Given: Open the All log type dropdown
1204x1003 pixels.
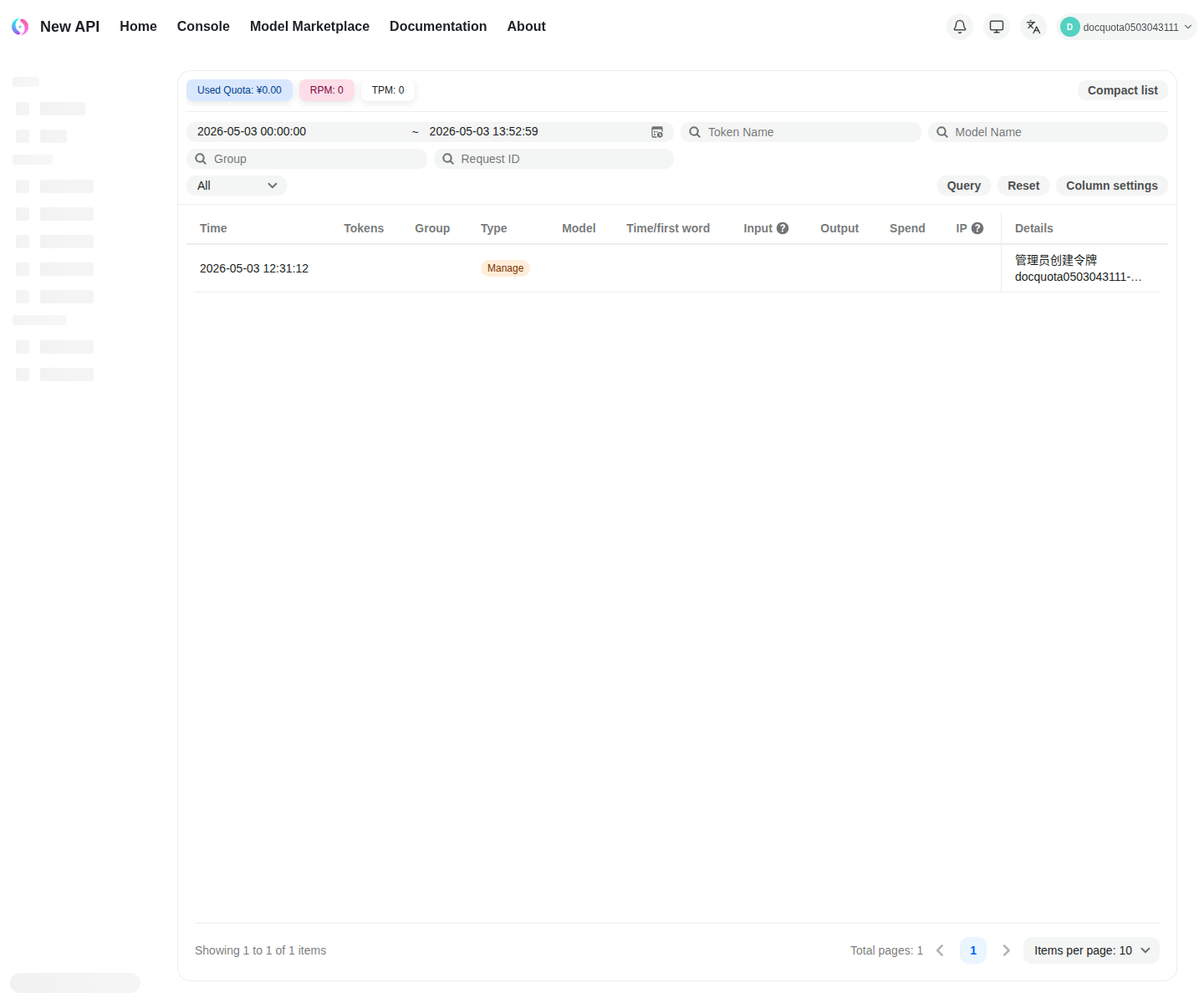Looking at the screenshot, I should tap(237, 186).
